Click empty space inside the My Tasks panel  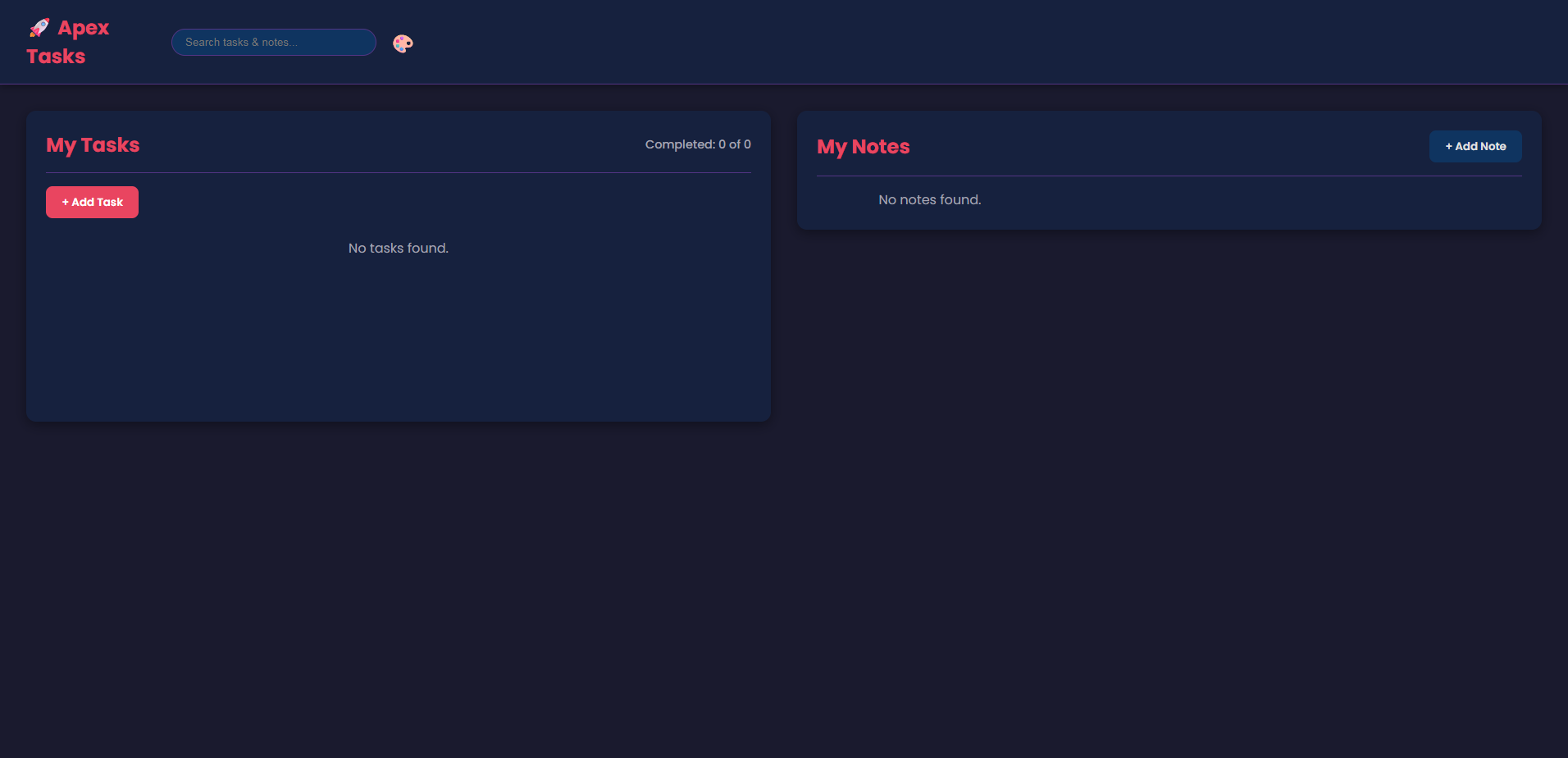coord(398,345)
